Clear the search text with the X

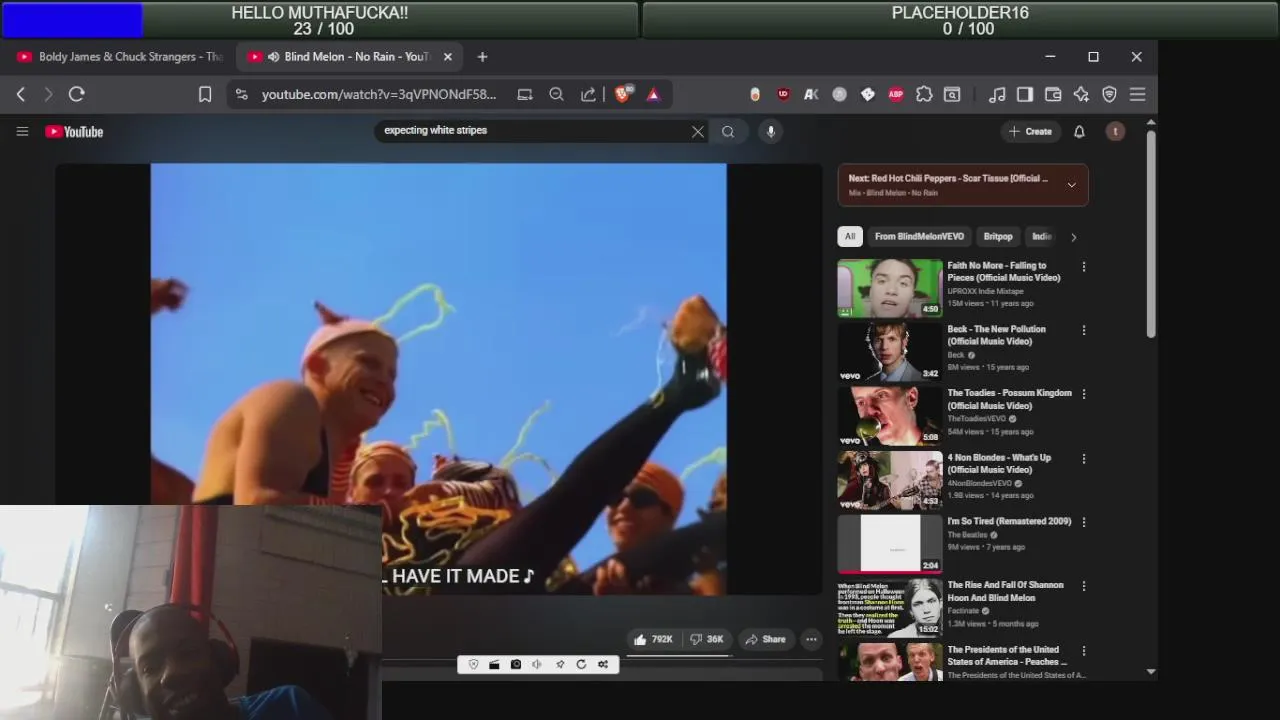click(698, 131)
